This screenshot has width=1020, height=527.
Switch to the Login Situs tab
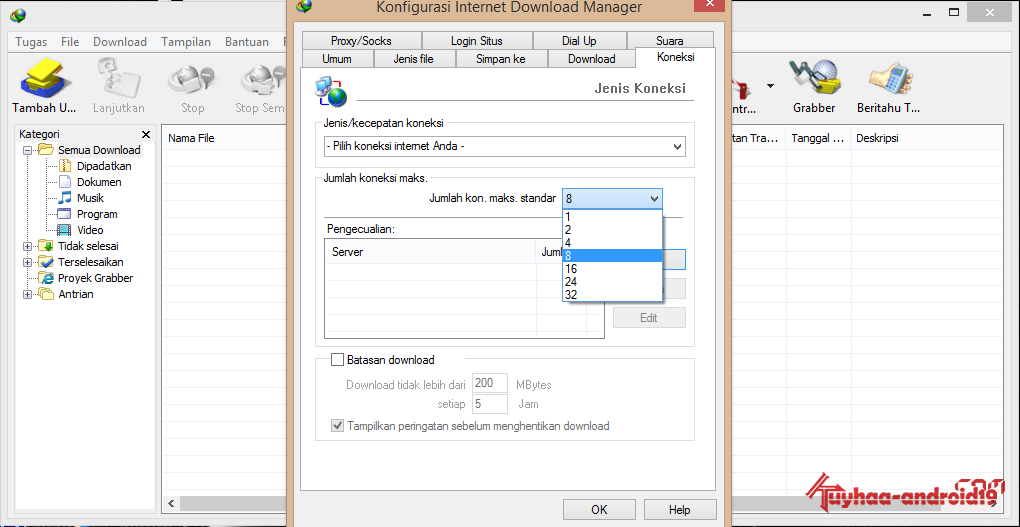point(477,40)
